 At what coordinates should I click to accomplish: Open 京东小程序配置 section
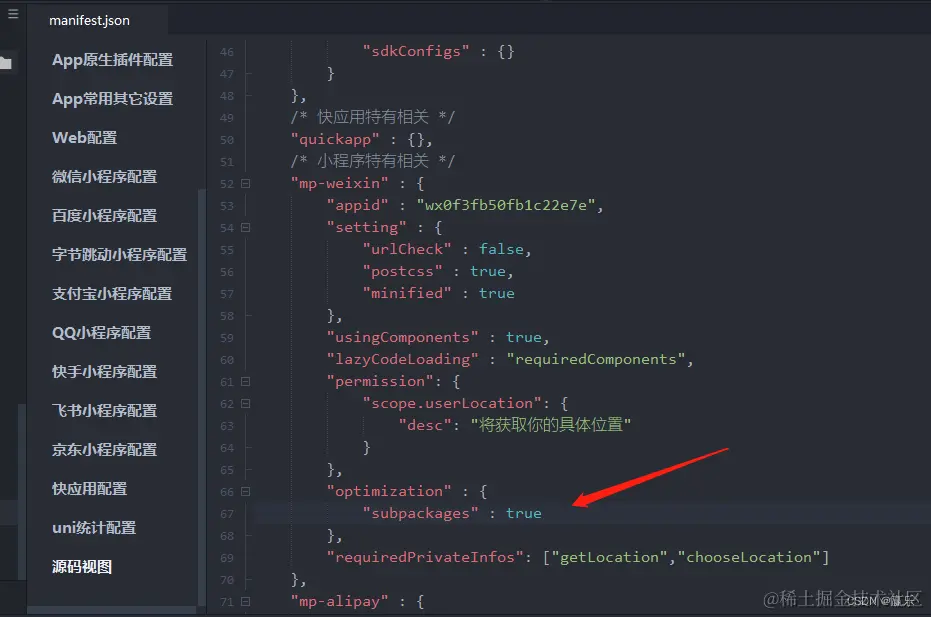[x=104, y=450]
